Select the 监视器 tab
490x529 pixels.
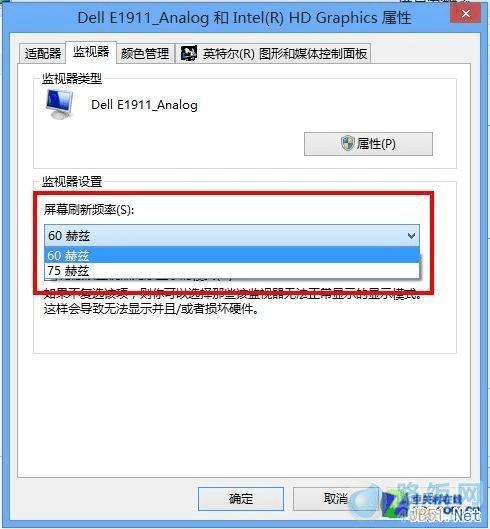tap(91, 52)
